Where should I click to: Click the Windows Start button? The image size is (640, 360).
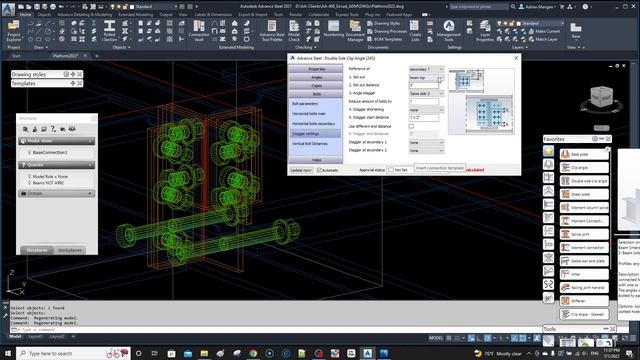pos(8,353)
